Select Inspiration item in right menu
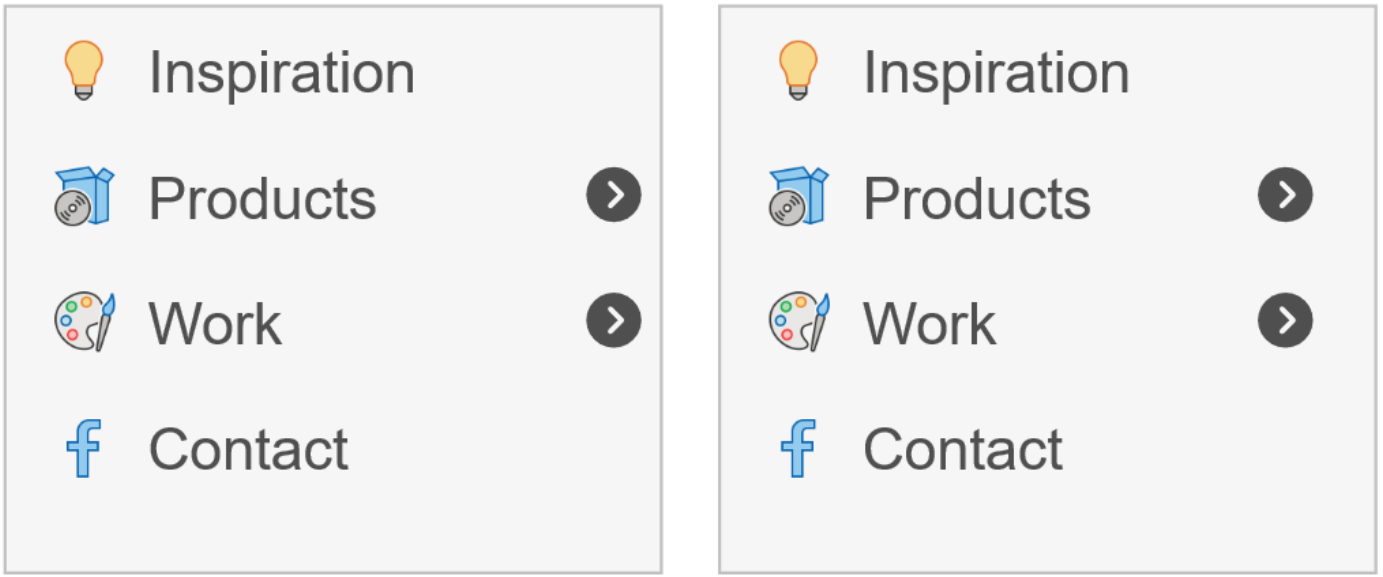The image size is (1383, 577). 996,72
